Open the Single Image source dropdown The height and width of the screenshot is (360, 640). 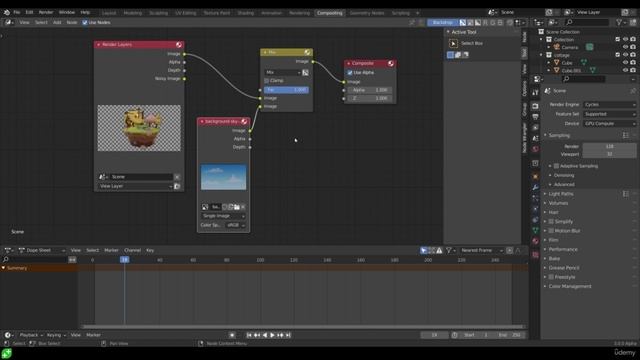coord(223,216)
